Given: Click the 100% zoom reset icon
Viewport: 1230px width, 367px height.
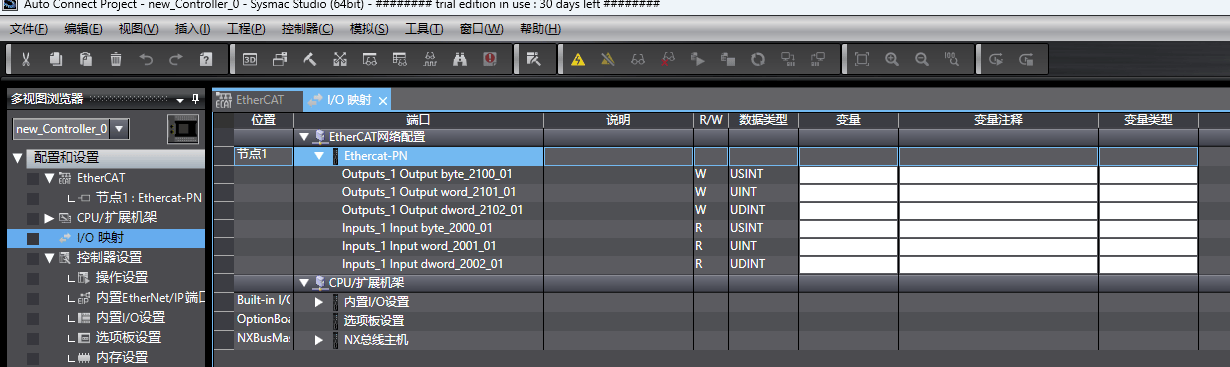Looking at the screenshot, I should 952,60.
